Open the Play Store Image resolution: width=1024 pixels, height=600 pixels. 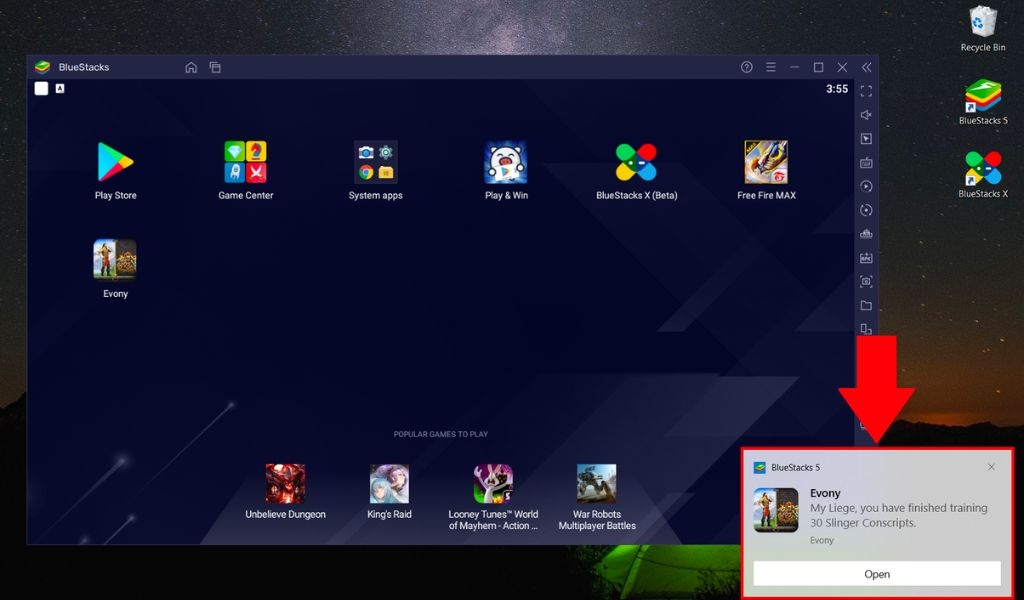tap(115, 160)
